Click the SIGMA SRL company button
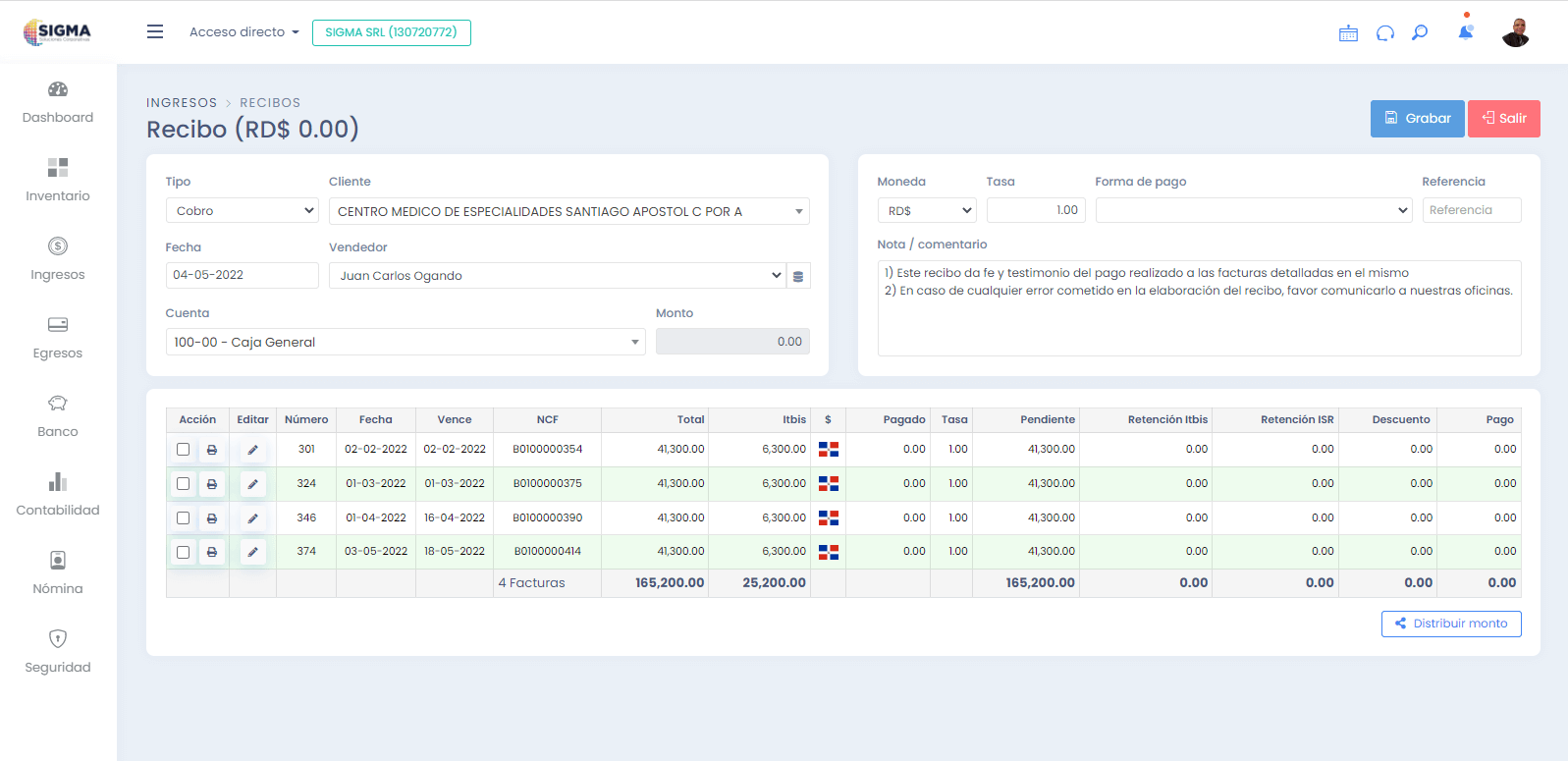 click(392, 32)
